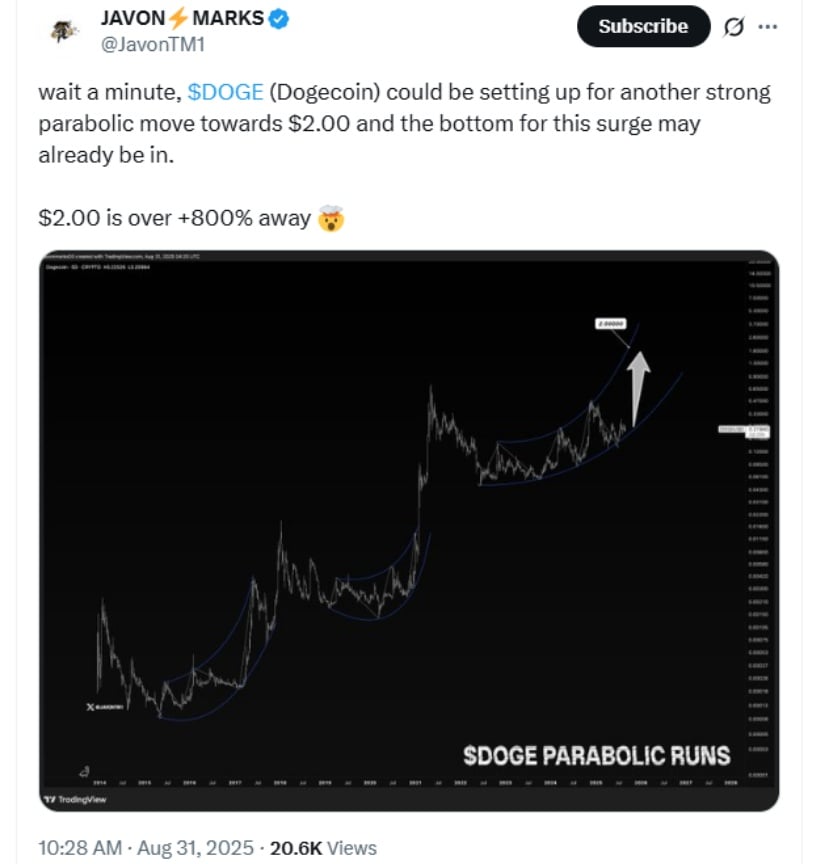Click the blue verified checkmark badge
The height and width of the screenshot is (864, 825).
click(279, 19)
